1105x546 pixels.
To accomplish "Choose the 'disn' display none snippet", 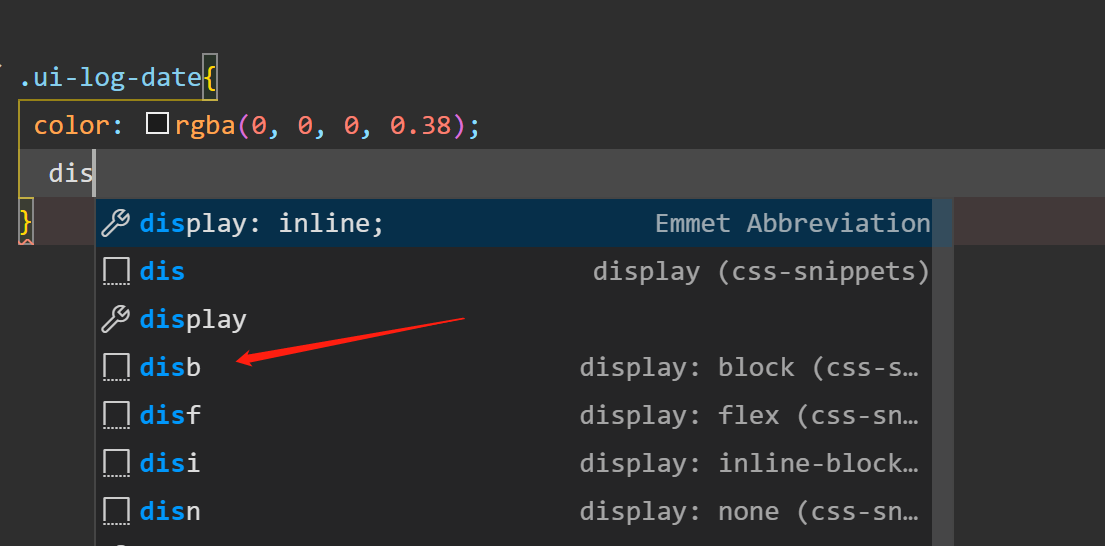I will point(514,511).
